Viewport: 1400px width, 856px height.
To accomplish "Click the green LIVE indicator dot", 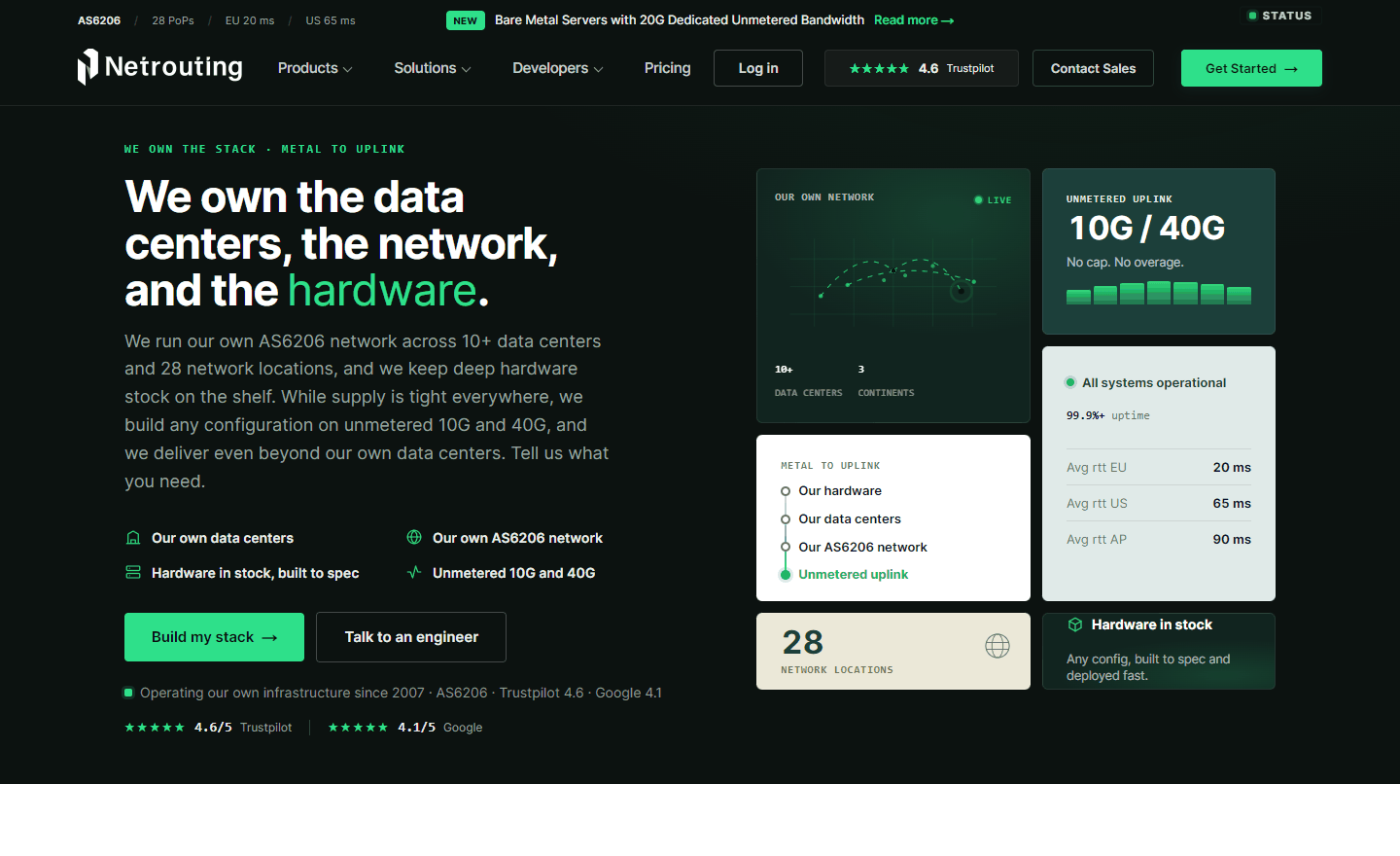I will (x=978, y=200).
